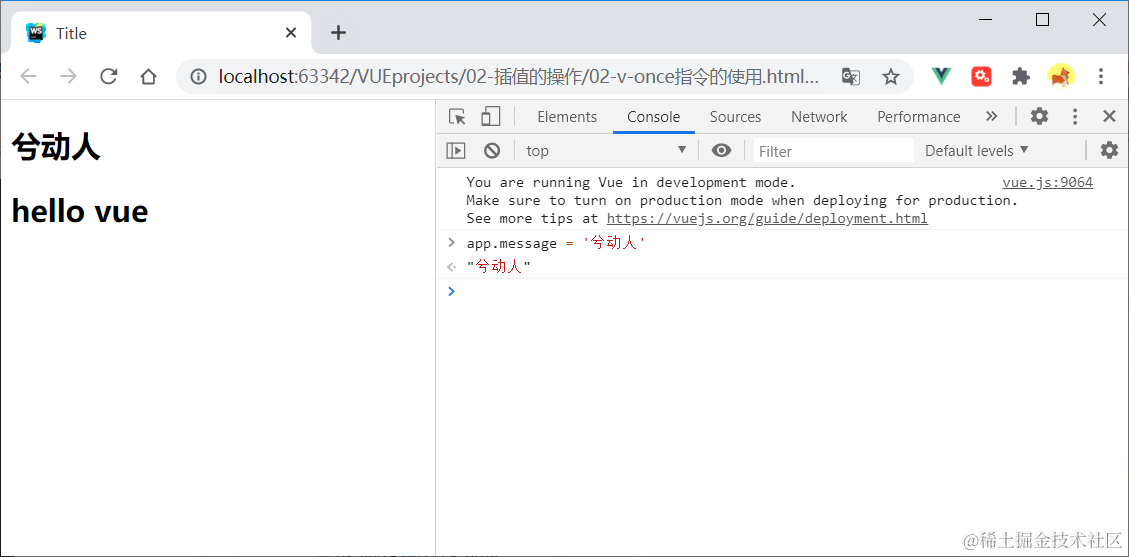The height and width of the screenshot is (557, 1129).
Task: Open Default levels dropdown
Action: click(x=976, y=150)
